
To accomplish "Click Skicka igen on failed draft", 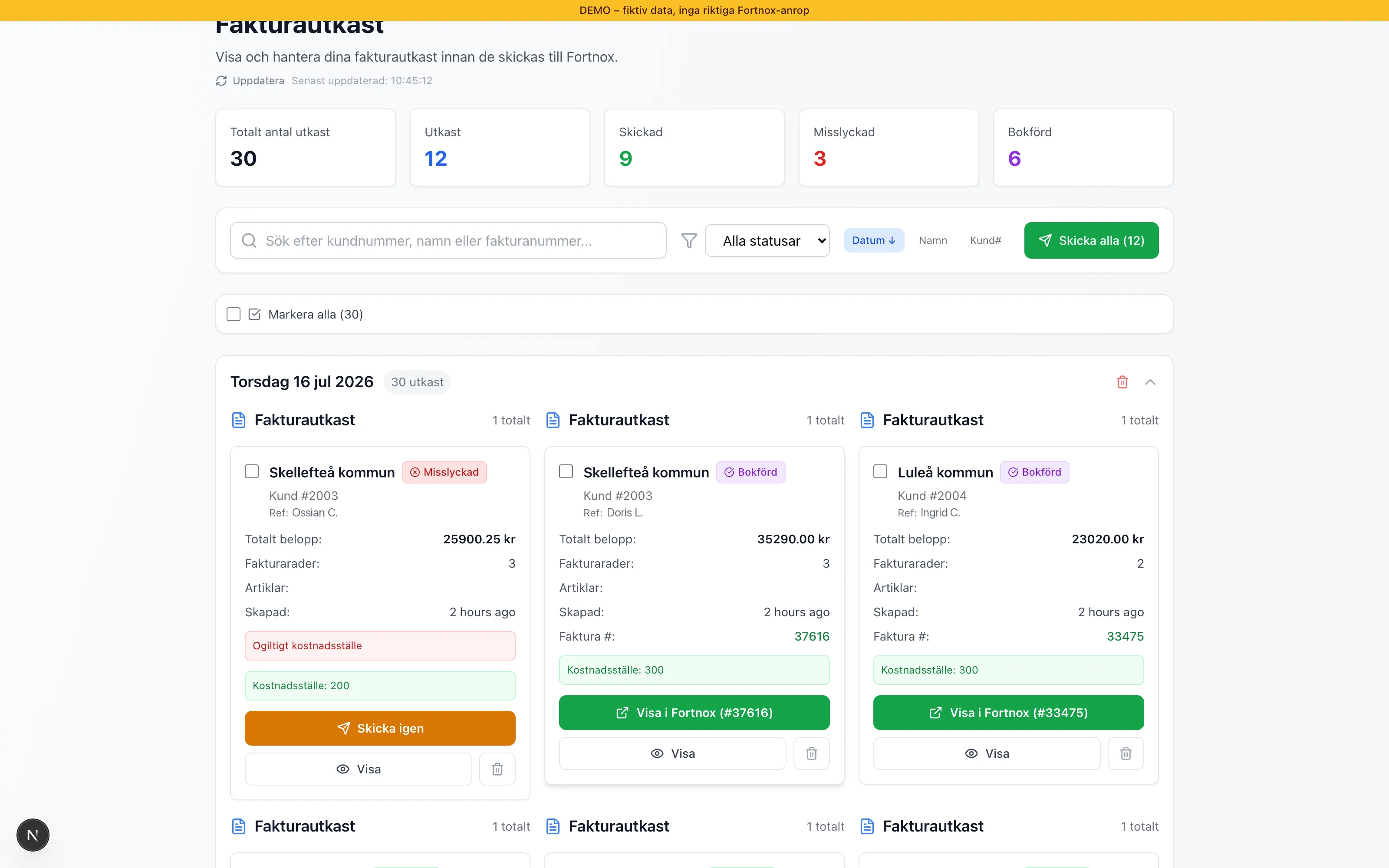I will [x=380, y=729].
